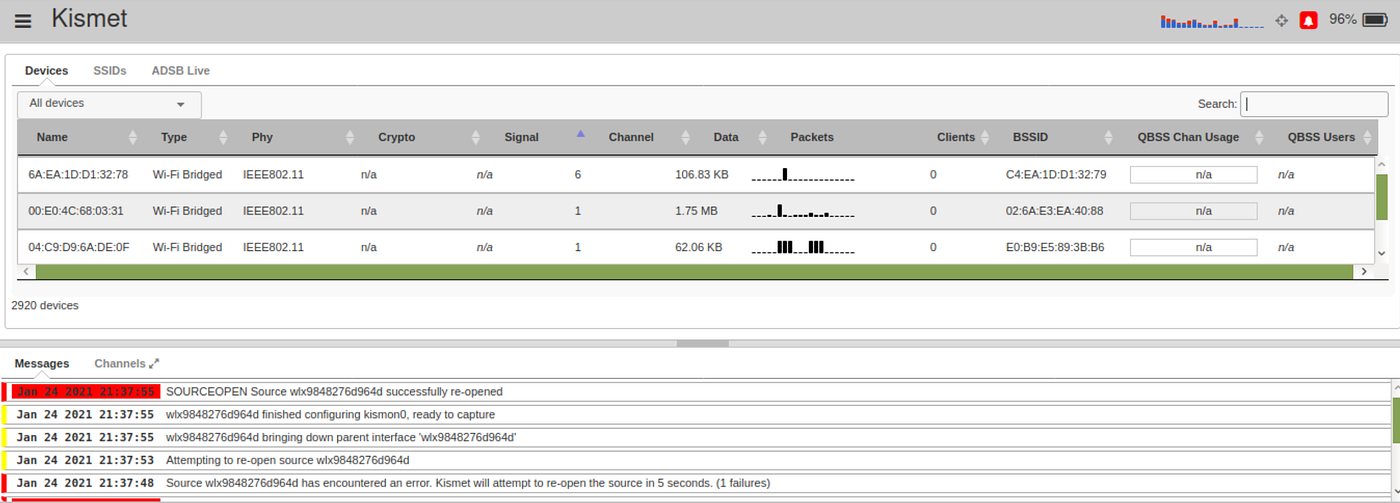
Task: Open the Kismet hamburger sidebar menu
Action: pyautogui.click(x=23, y=21)
